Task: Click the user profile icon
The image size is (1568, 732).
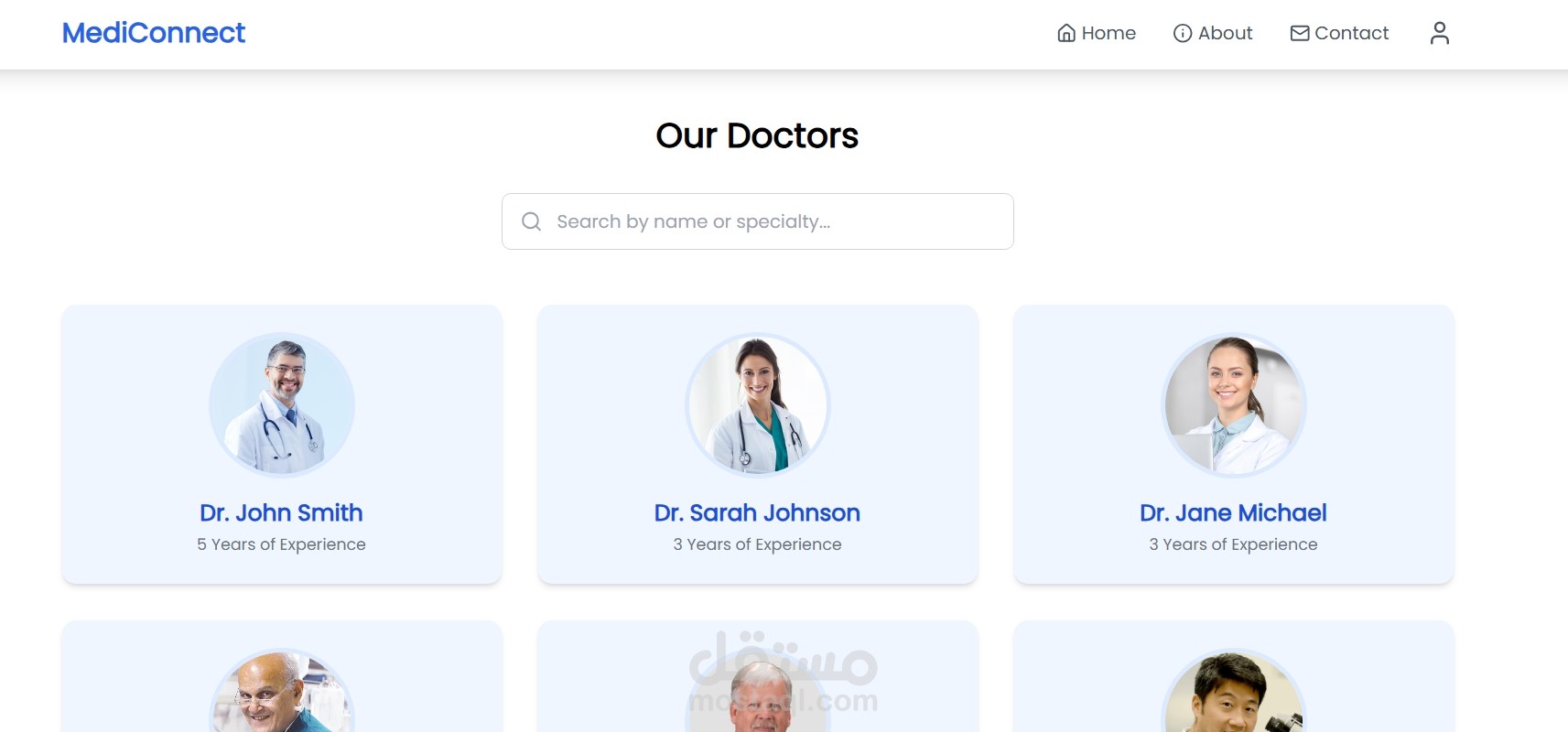Action: point(1439,33)
